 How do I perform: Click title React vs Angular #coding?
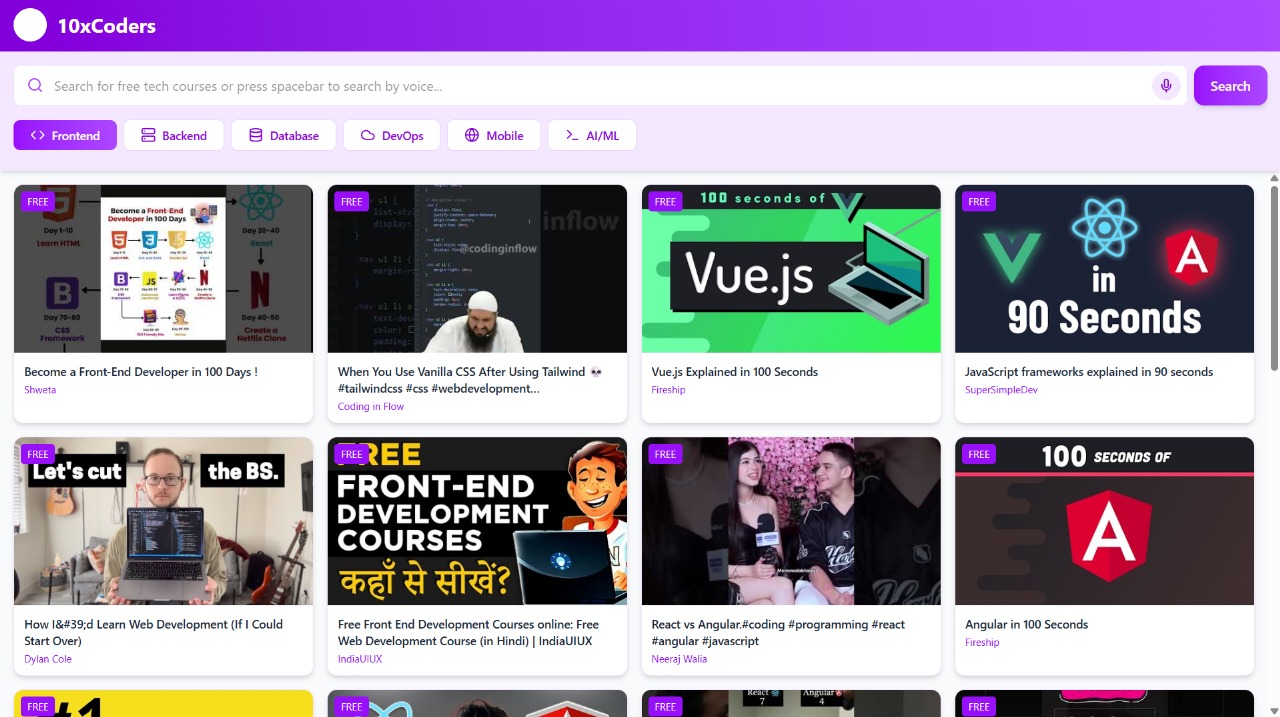tap(779, 632)
